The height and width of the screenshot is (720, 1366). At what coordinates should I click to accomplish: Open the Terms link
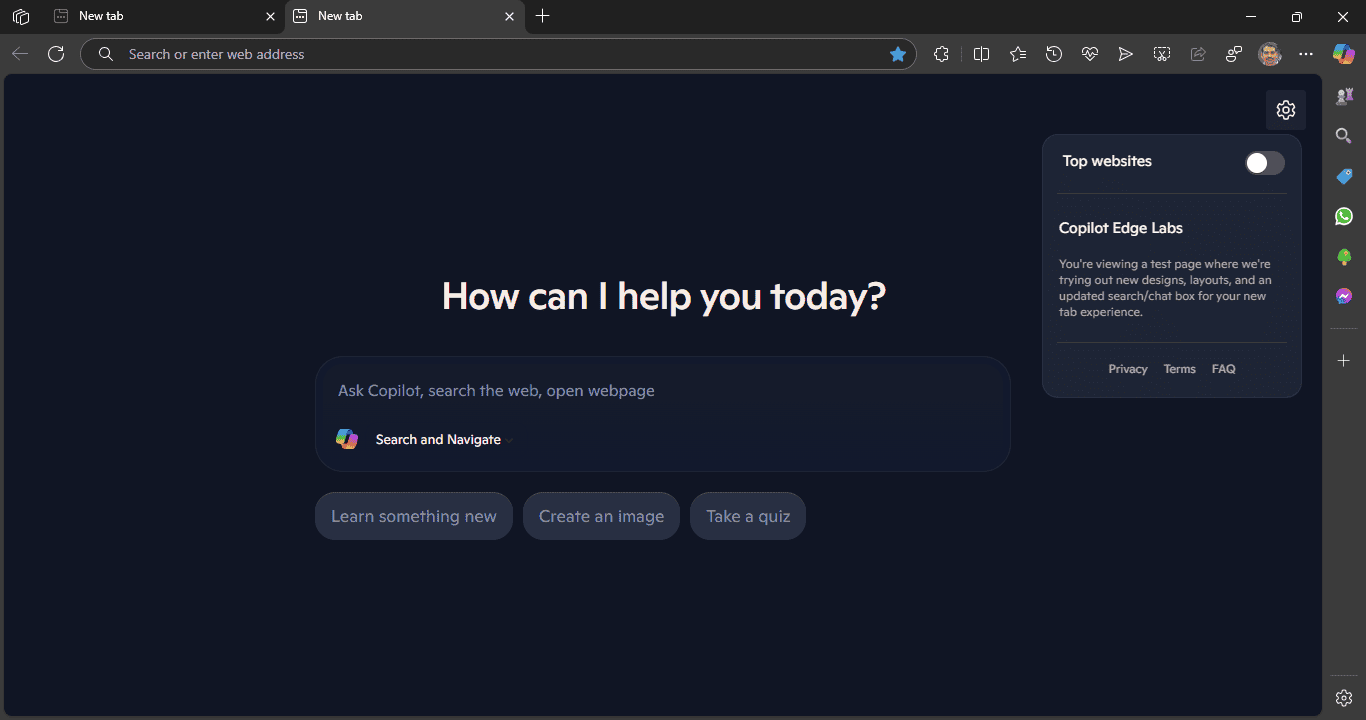pos(1179,369)
